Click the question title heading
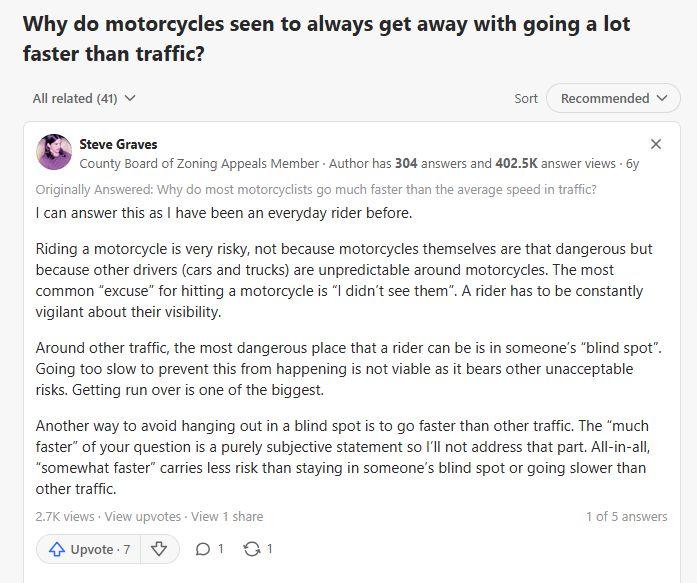 coord(326,38)
